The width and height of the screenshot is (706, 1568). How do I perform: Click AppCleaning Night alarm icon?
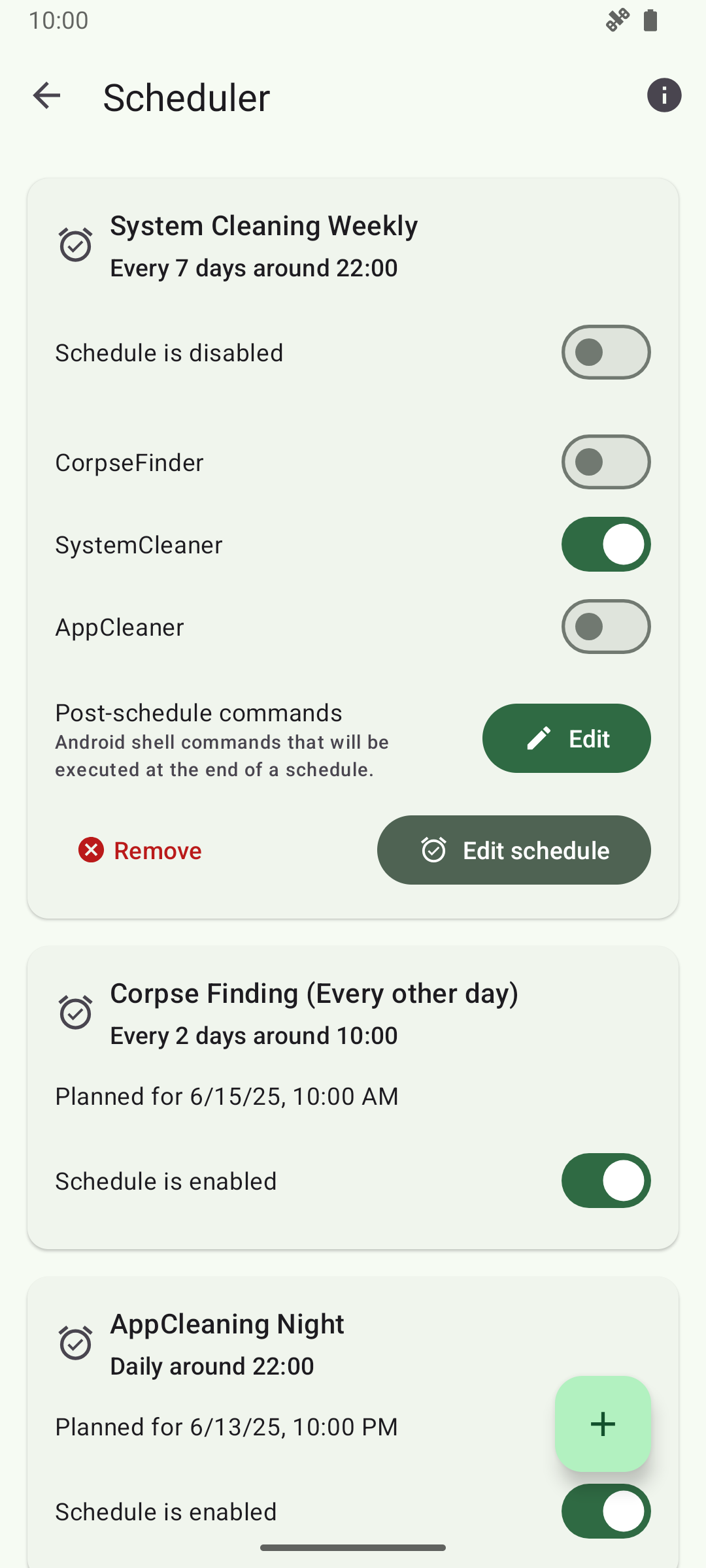click(x=76, y=1343)
